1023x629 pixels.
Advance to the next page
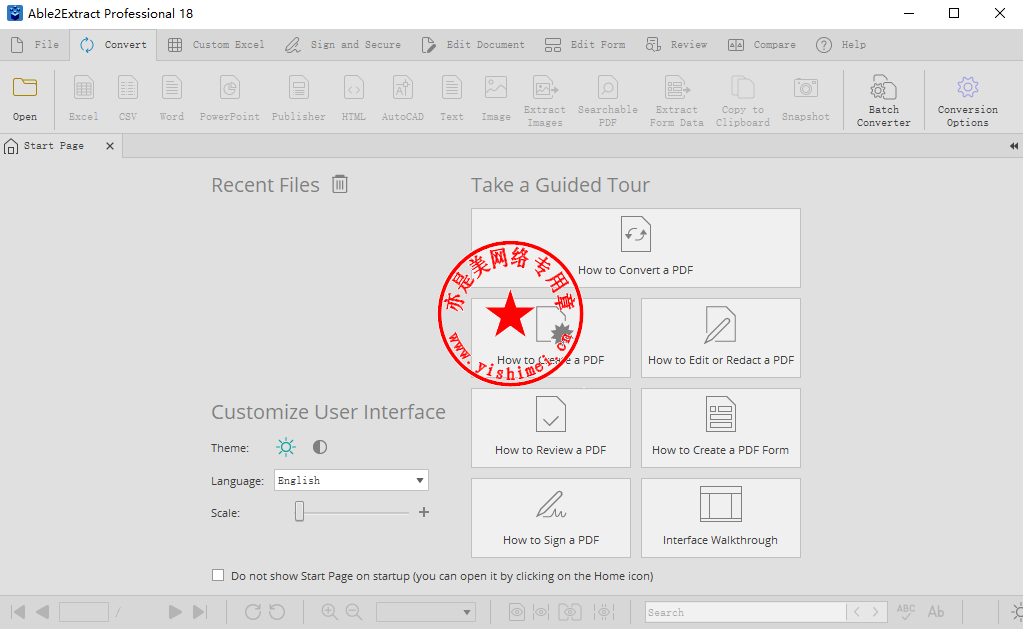coord(175,612)
